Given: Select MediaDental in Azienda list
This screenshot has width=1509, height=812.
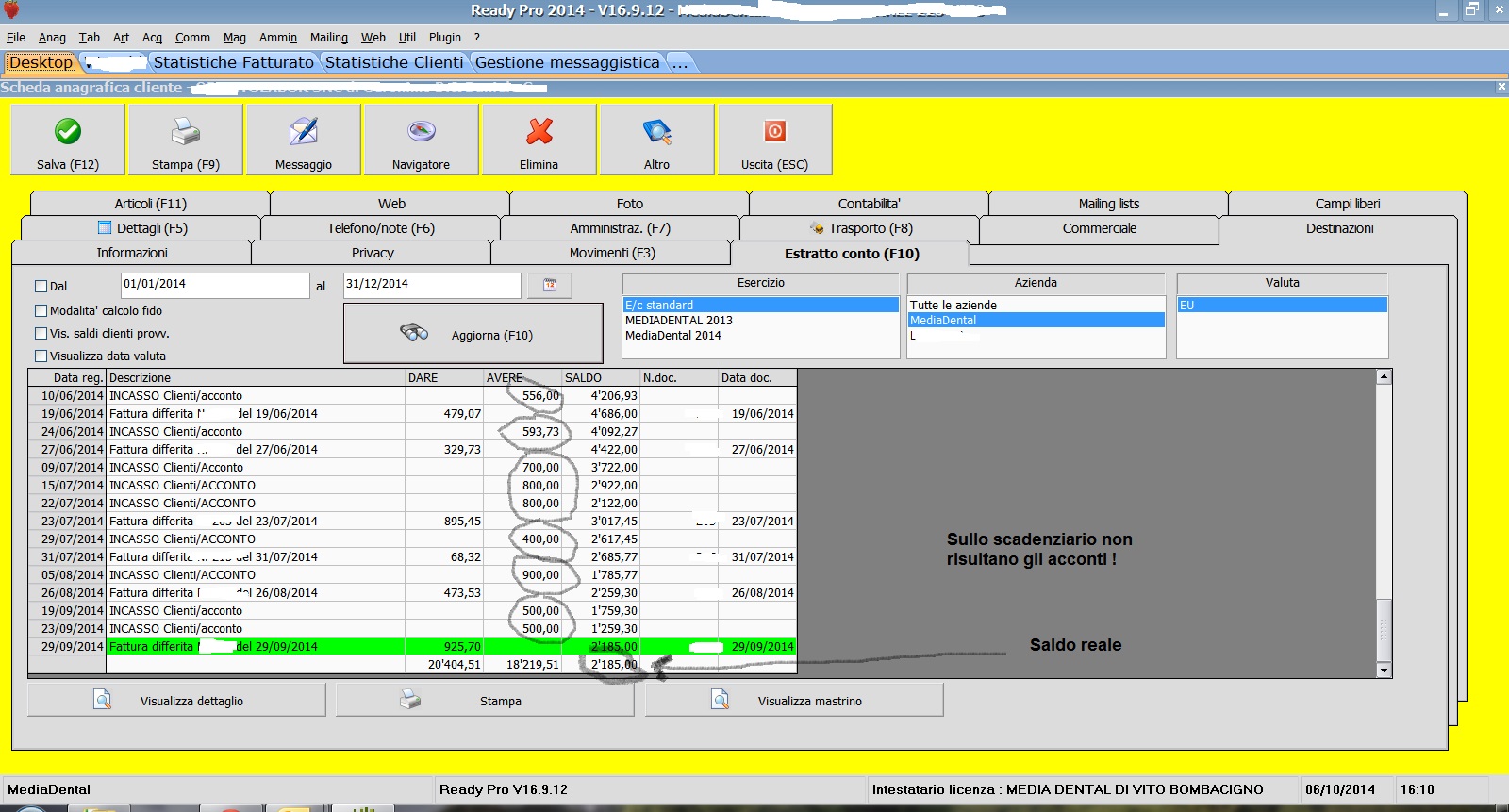Looking at the screenshot, I should click(1036, 321).
